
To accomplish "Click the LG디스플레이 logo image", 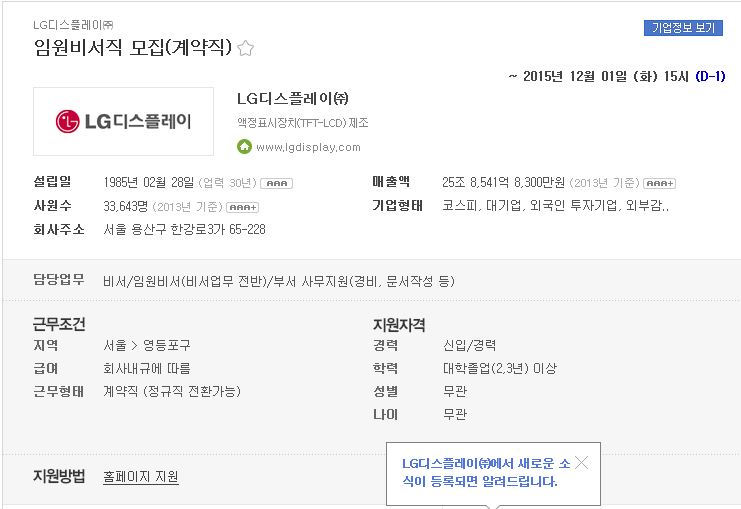I will point(123,121).
